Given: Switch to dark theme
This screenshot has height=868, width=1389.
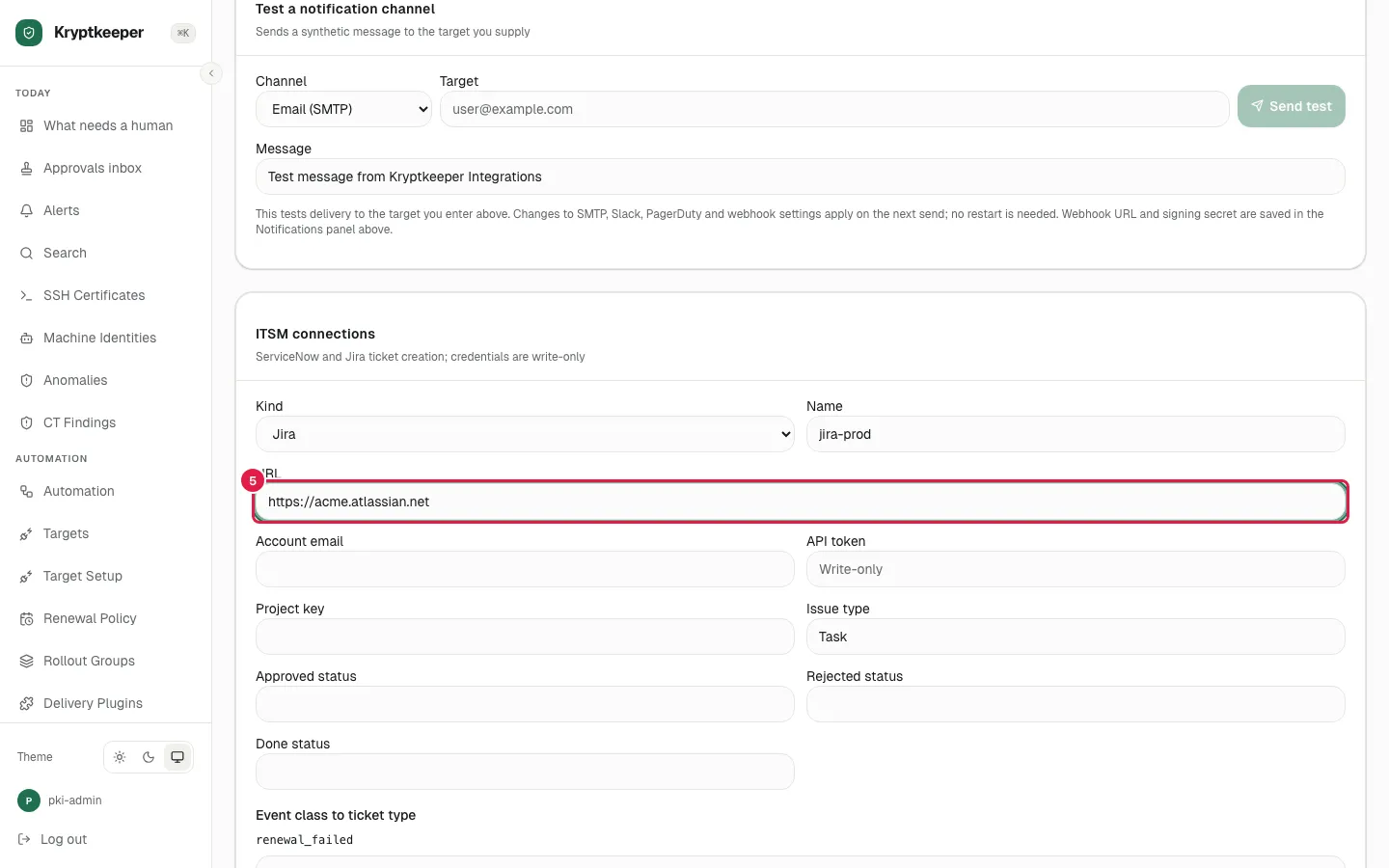Looking at the screenshot, I should (149, 757).
